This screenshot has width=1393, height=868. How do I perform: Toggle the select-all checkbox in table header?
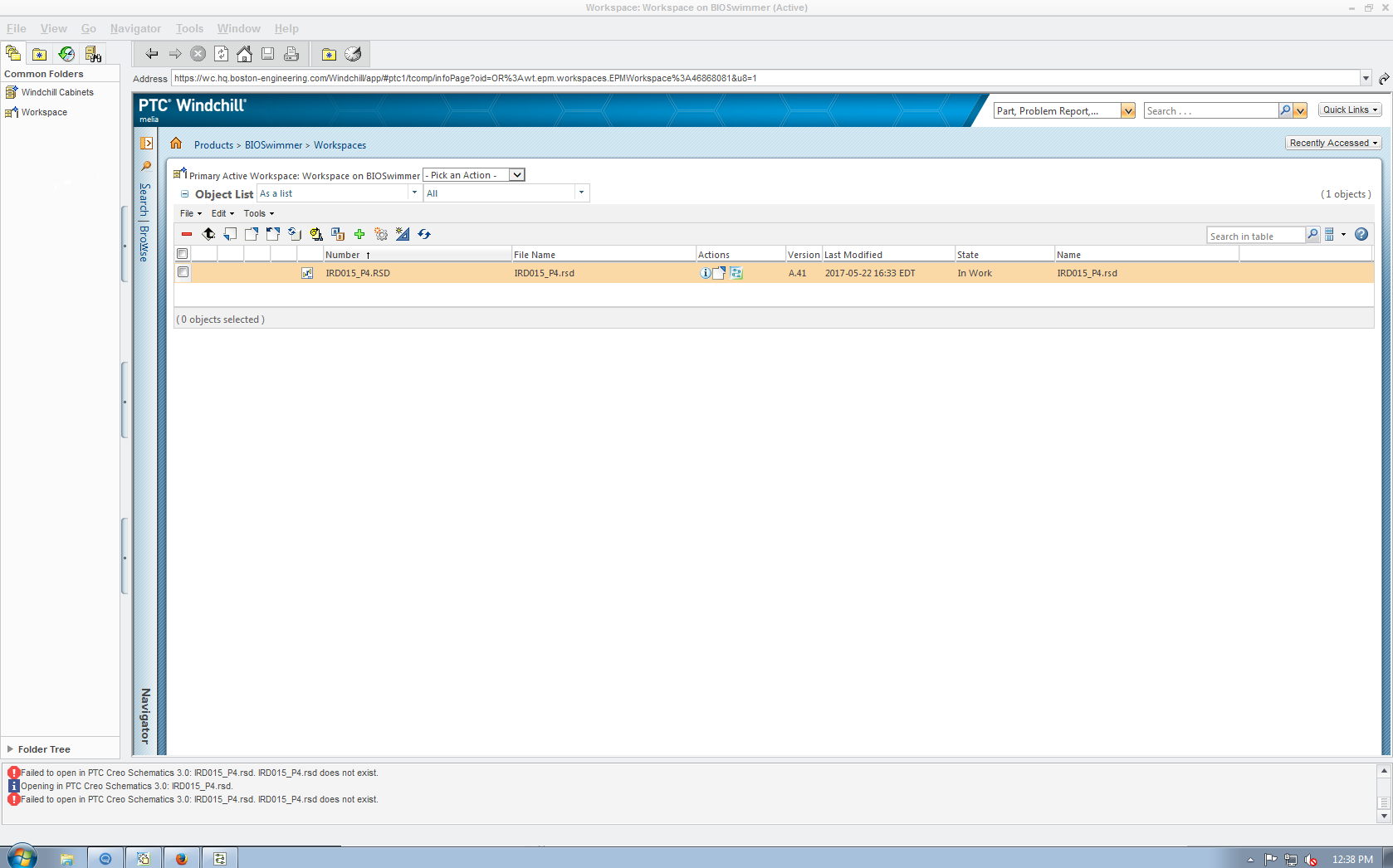[183, 254]
